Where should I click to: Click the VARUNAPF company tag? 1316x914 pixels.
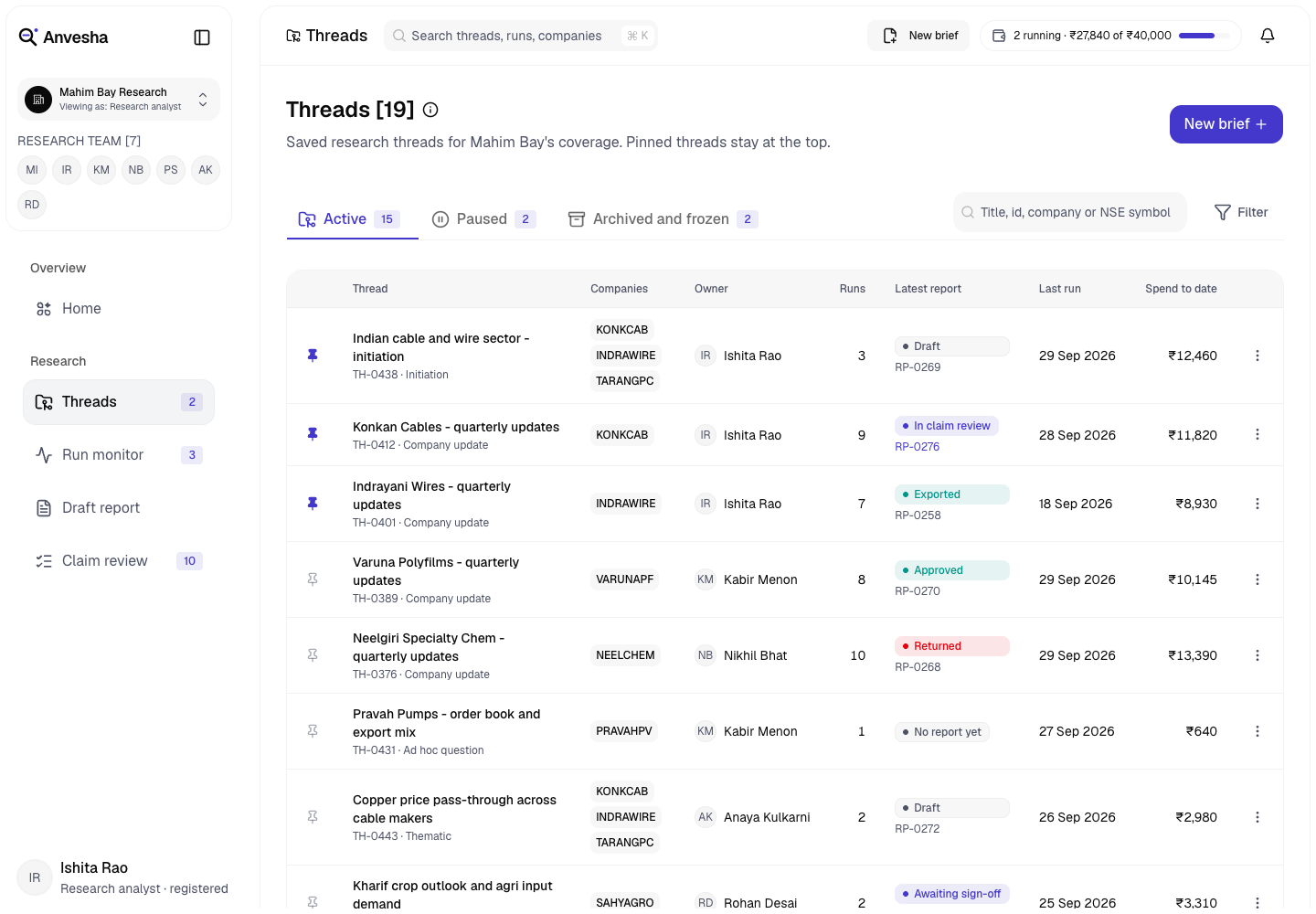[x=625, y=579]
